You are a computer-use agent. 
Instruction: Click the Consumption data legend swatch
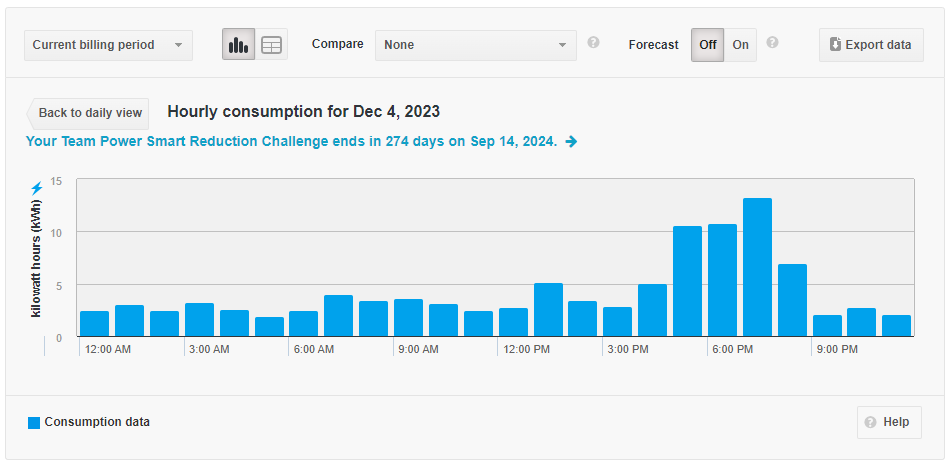pyautogui.click(x=34, y=423)
